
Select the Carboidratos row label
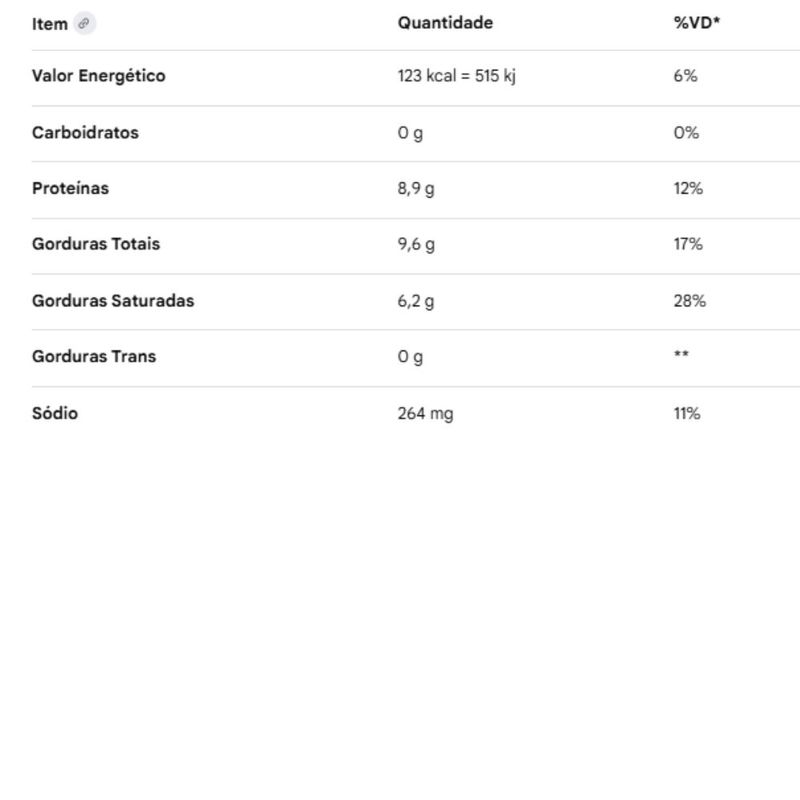(x=85, y=133)
